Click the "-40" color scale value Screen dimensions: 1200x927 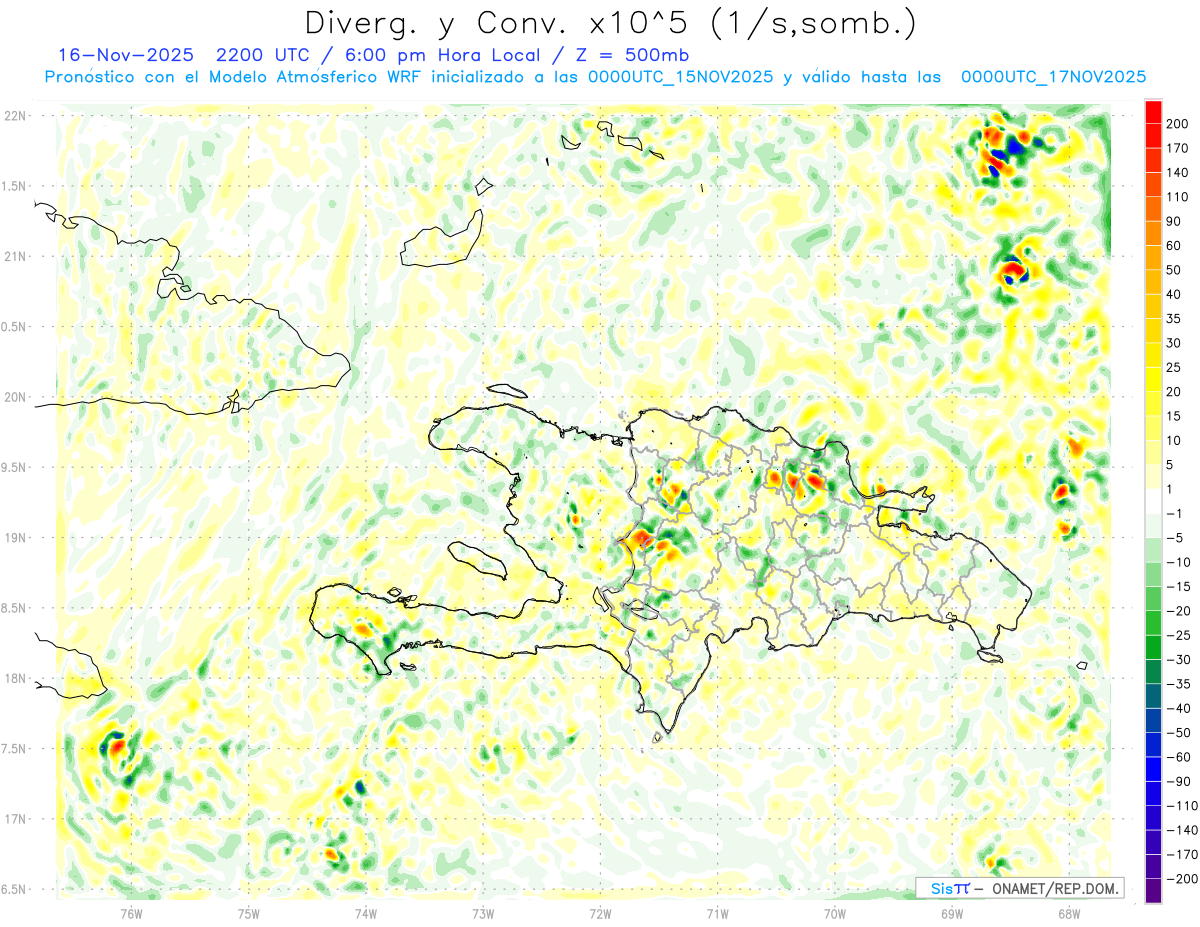pyautogui.click(x=1180, y=708)
